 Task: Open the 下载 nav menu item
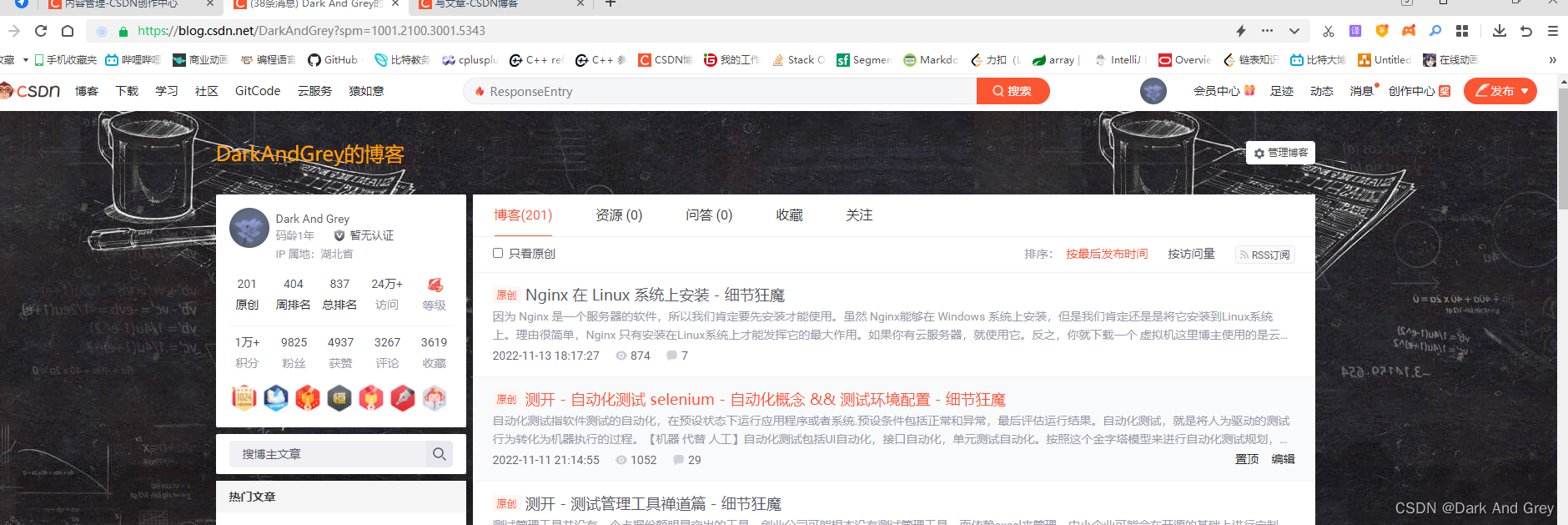pyautogui.click(x=127, y=91)
